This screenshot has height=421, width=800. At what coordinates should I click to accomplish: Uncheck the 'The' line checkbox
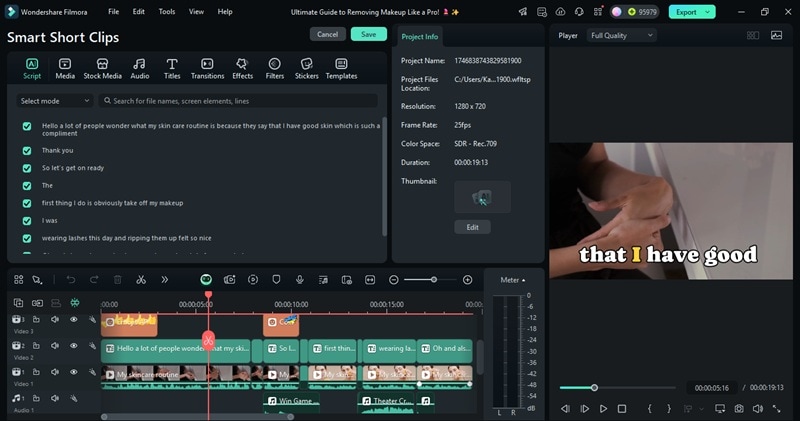(27, 186)
